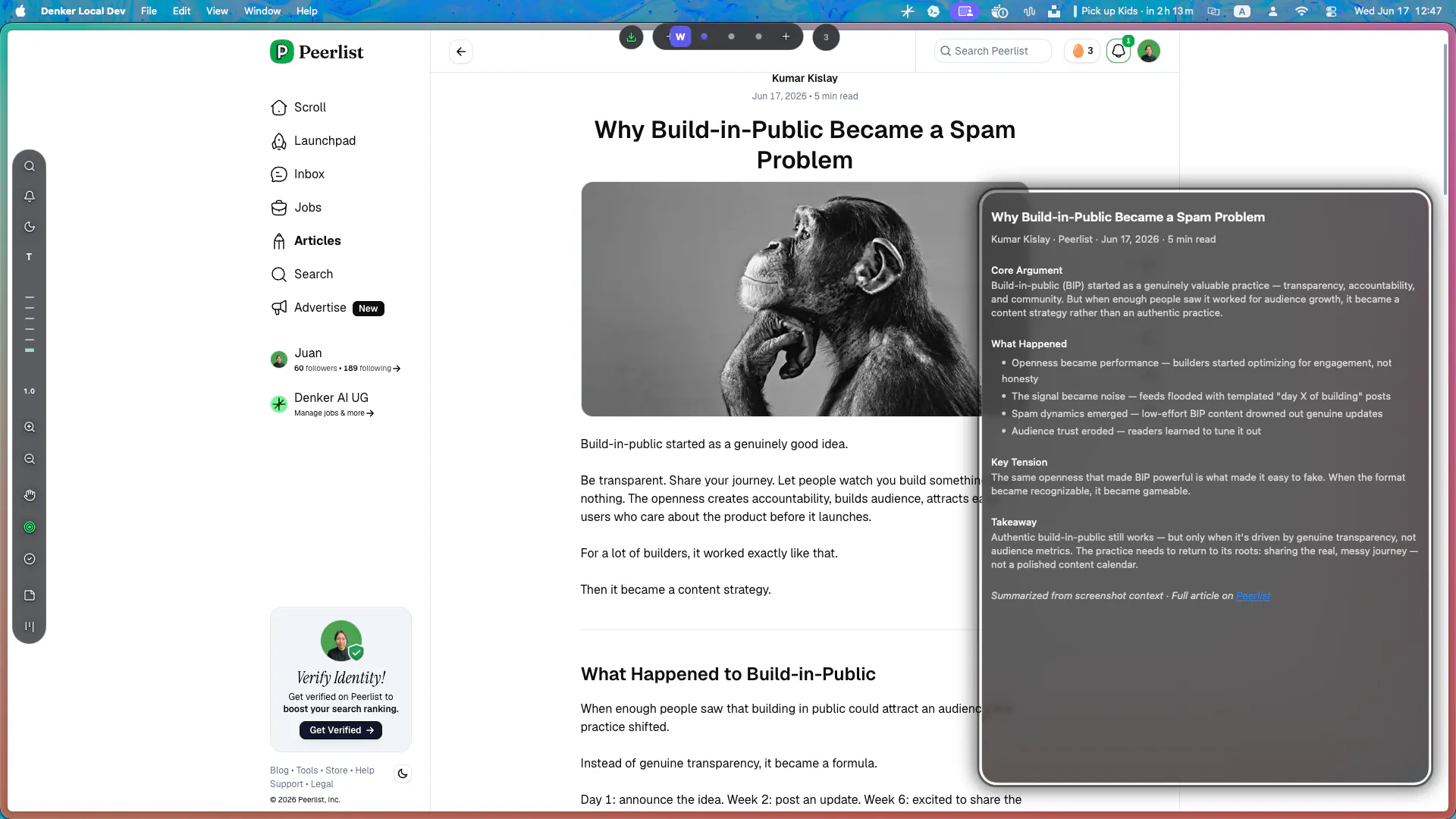Click the round 3 counter button
Viewport: 1456px width, 819px height.
(826, 37)
